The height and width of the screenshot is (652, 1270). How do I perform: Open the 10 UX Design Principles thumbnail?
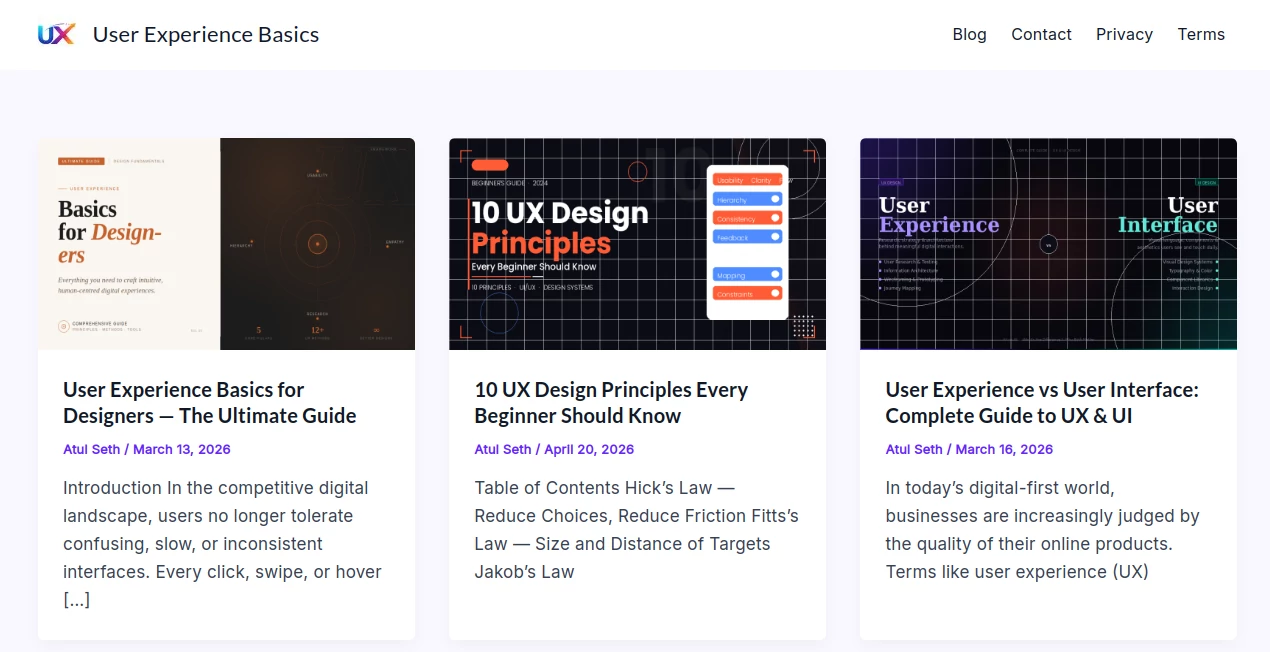(637, 244)
